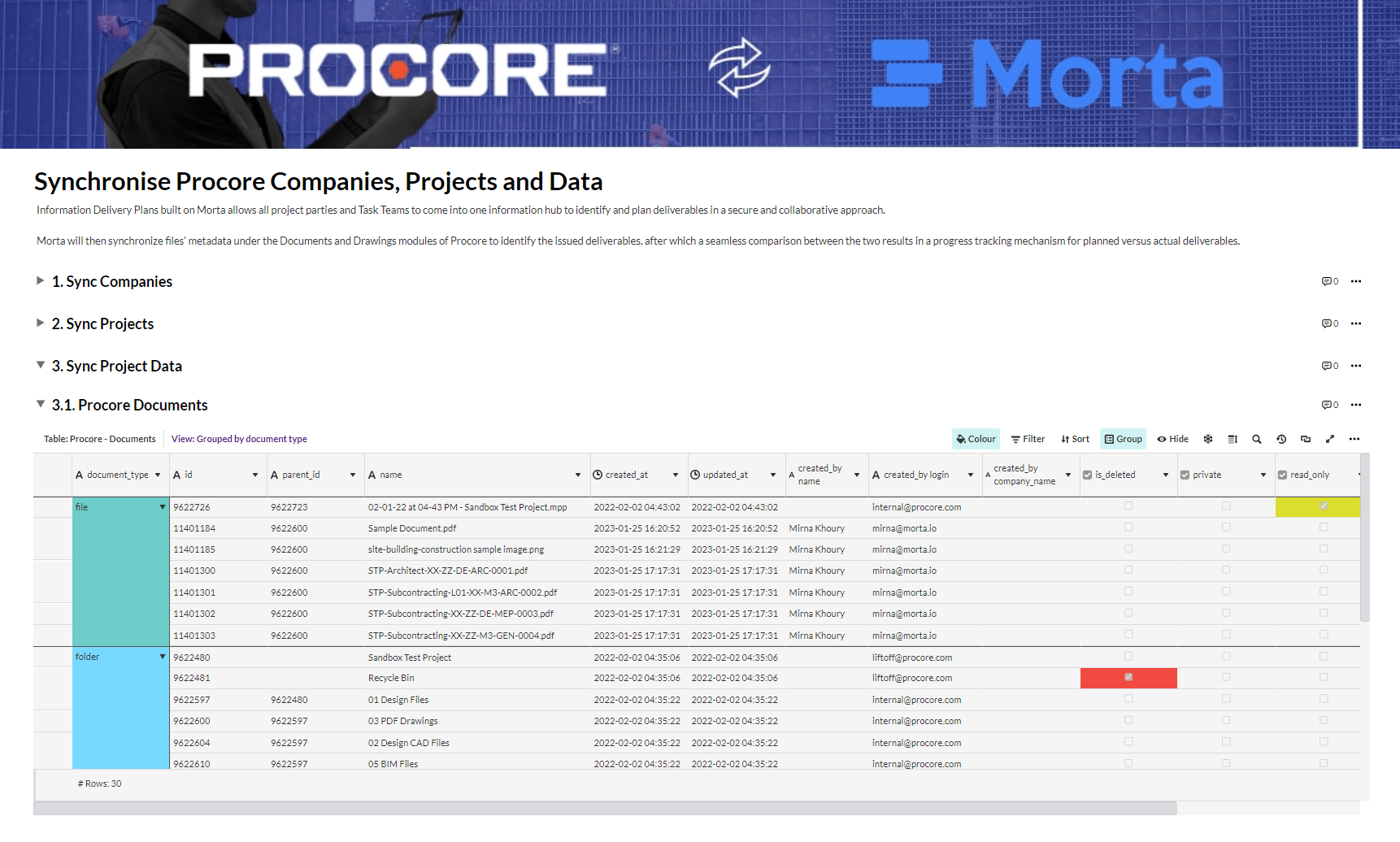The height and width of the screenshot is (842, 1400).
Task: Click the search magnifier in table toolbar
Action: coord(1257,439)
